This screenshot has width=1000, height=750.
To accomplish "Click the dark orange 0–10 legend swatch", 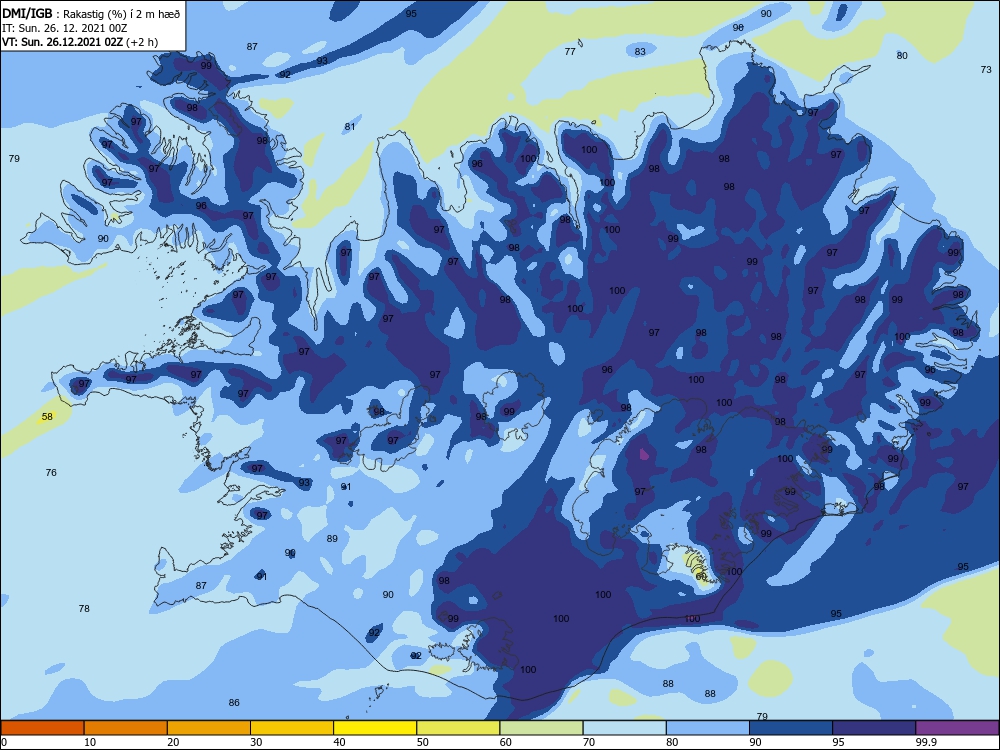I will (42, 728).
